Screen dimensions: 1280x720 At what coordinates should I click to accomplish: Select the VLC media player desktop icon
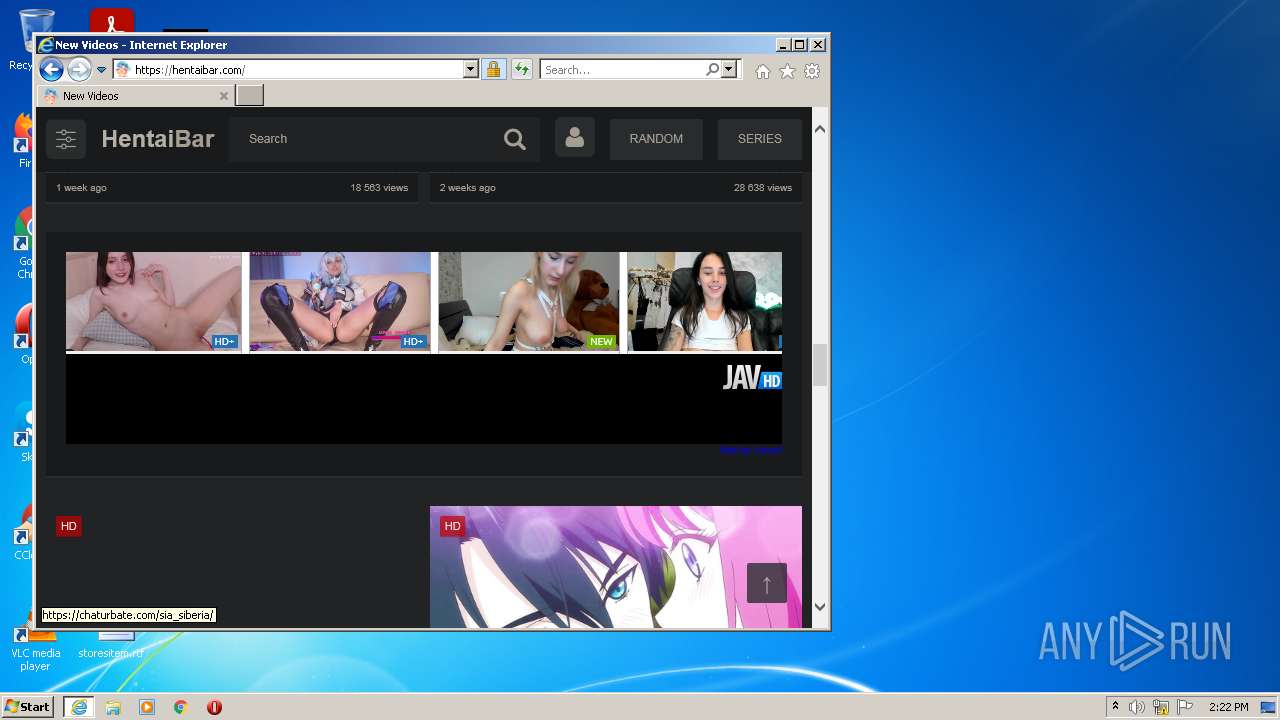pos(36,650)
